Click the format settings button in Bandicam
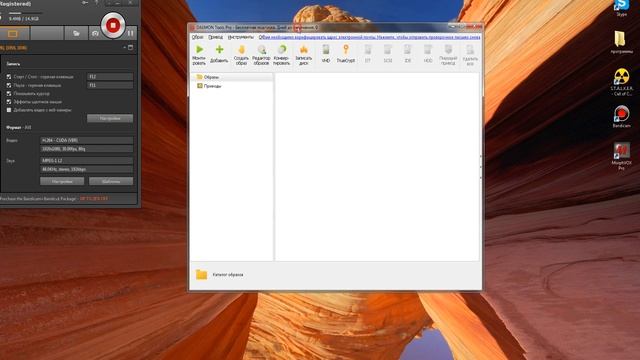This screenshot has width=640, height=360. [62, 181]
